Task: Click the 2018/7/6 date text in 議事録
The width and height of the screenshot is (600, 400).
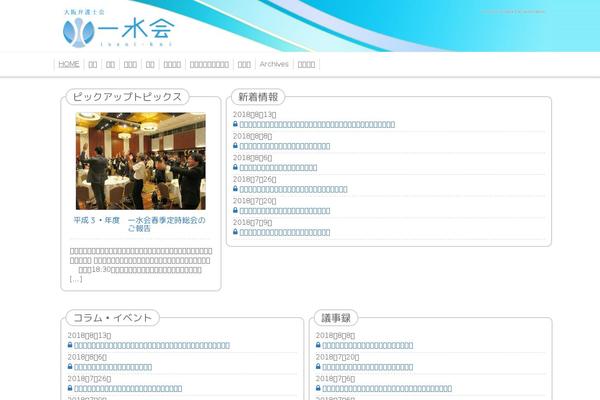Action: (335, 379)
